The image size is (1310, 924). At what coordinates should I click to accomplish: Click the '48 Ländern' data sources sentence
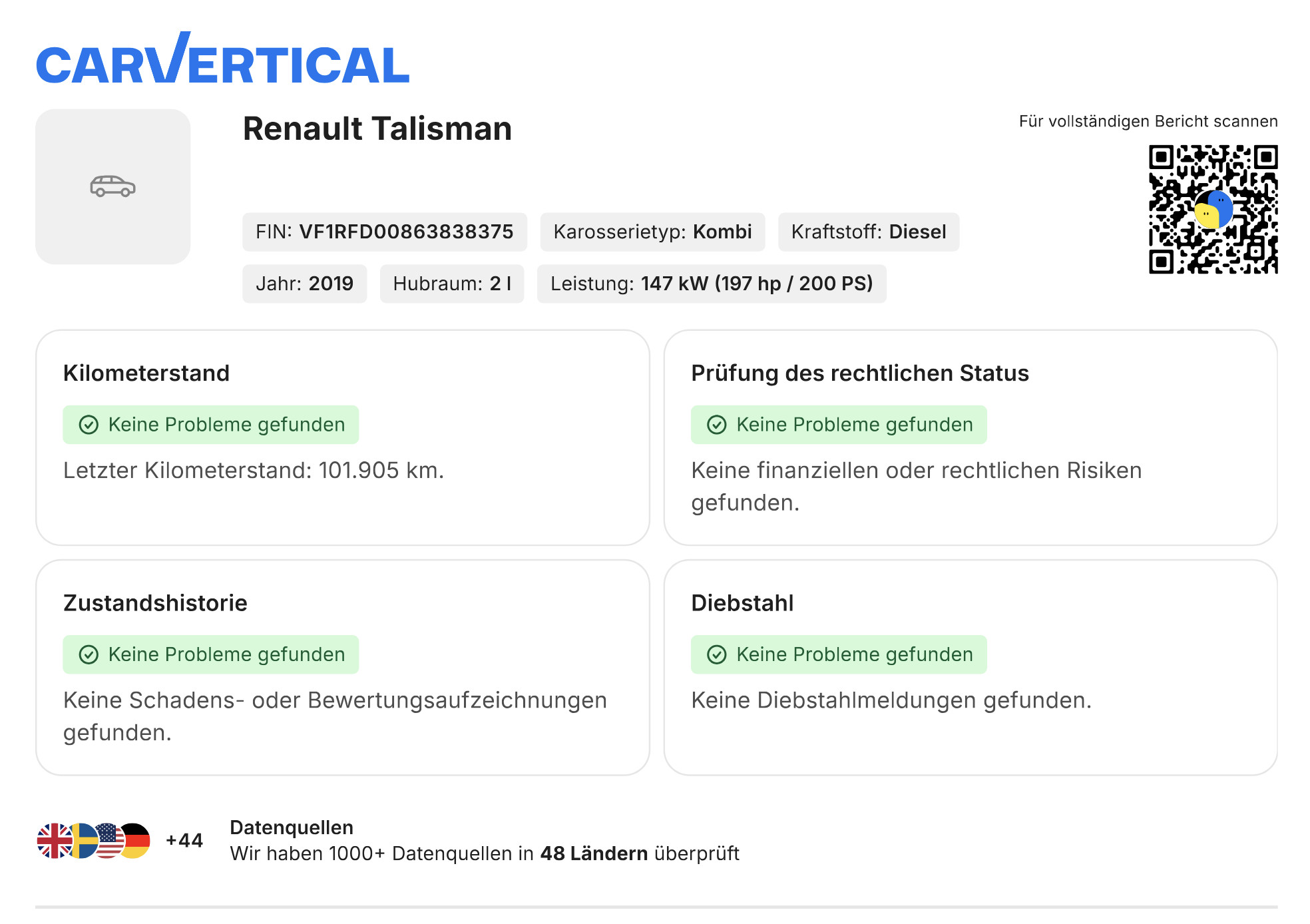pos(485,853)
